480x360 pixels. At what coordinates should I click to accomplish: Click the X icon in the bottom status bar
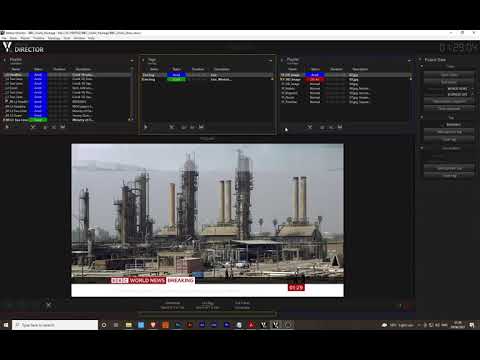(48, 305)
